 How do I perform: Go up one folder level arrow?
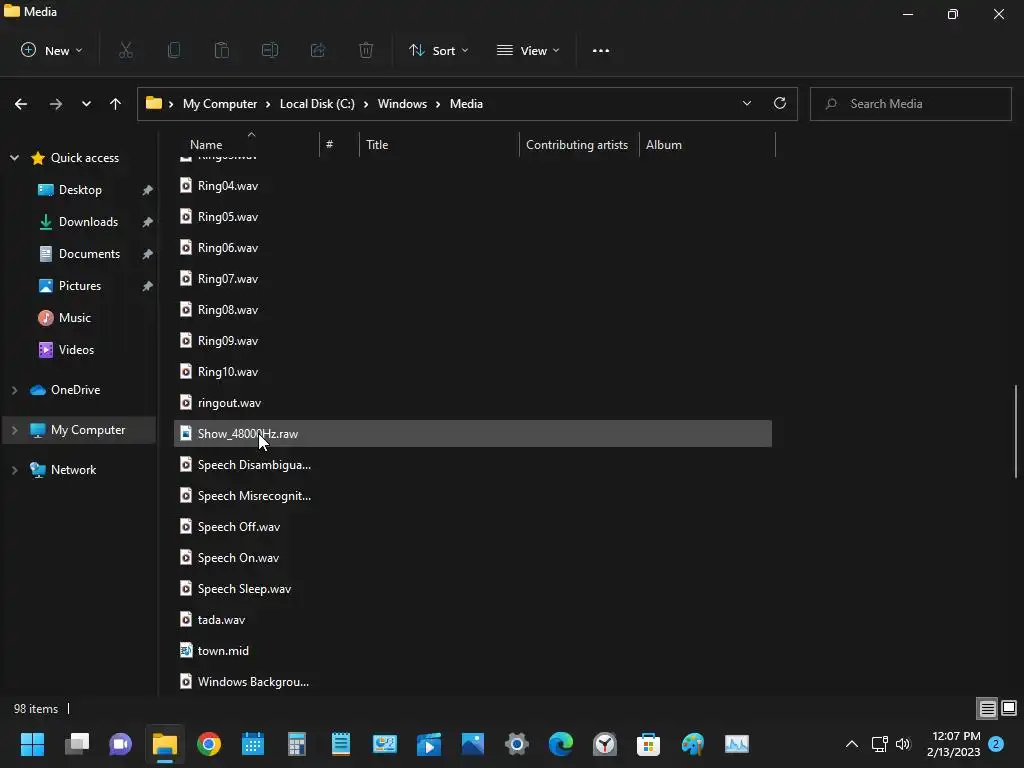116,104
